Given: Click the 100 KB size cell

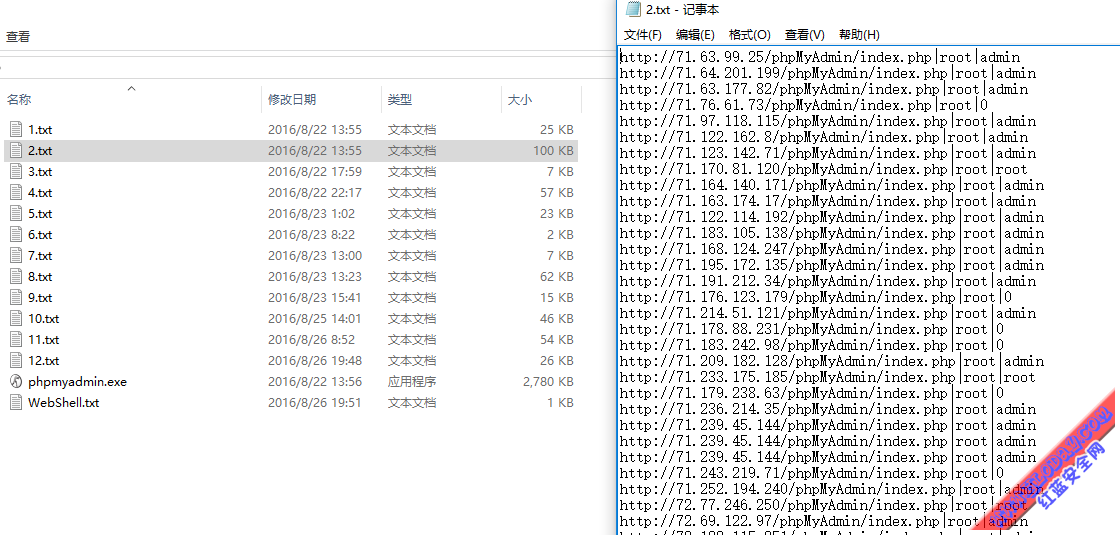Looking at the screenshot, I should pyautogui.click(x=553, y=151).
